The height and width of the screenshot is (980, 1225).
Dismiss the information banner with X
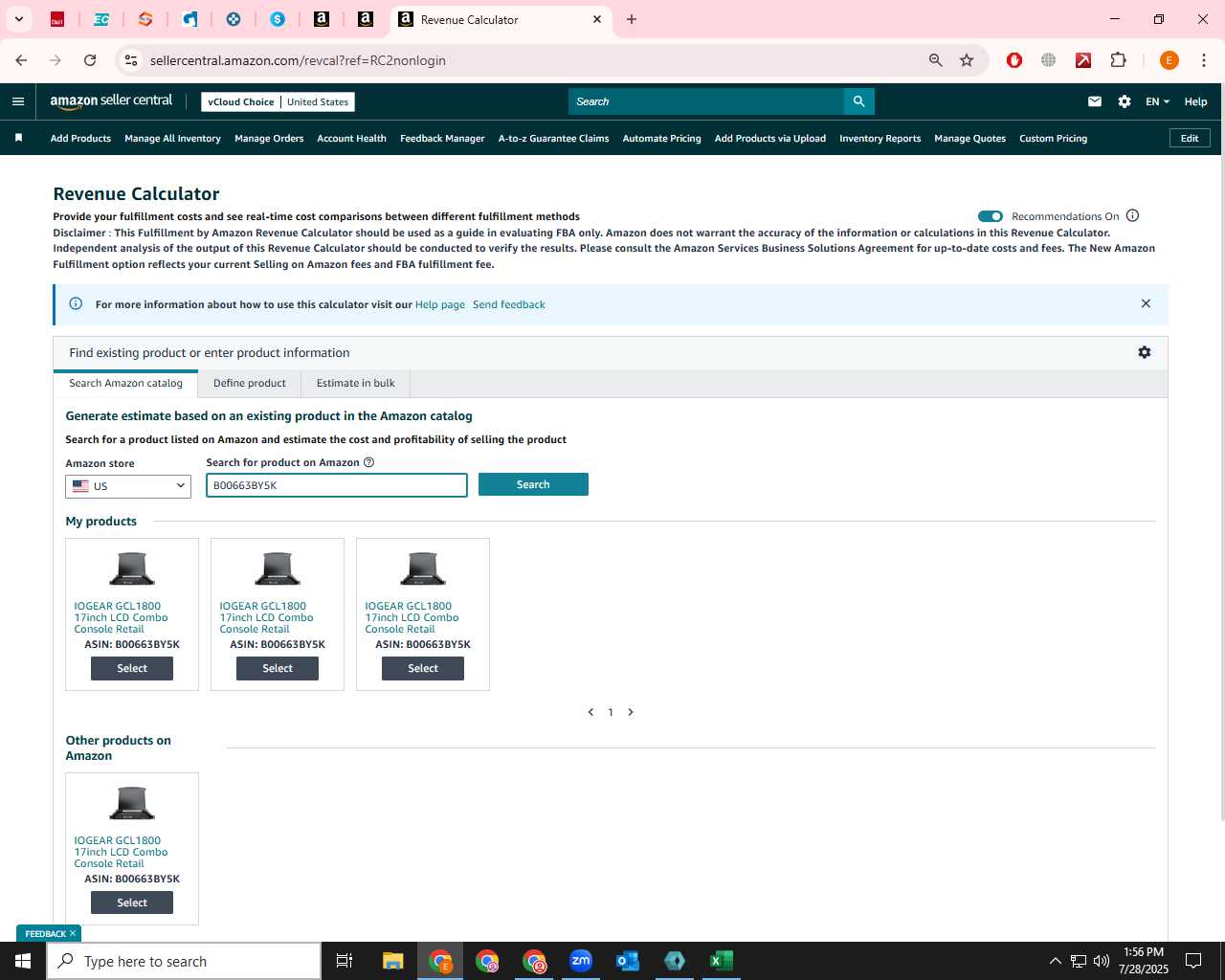(x=1146, y=303)
